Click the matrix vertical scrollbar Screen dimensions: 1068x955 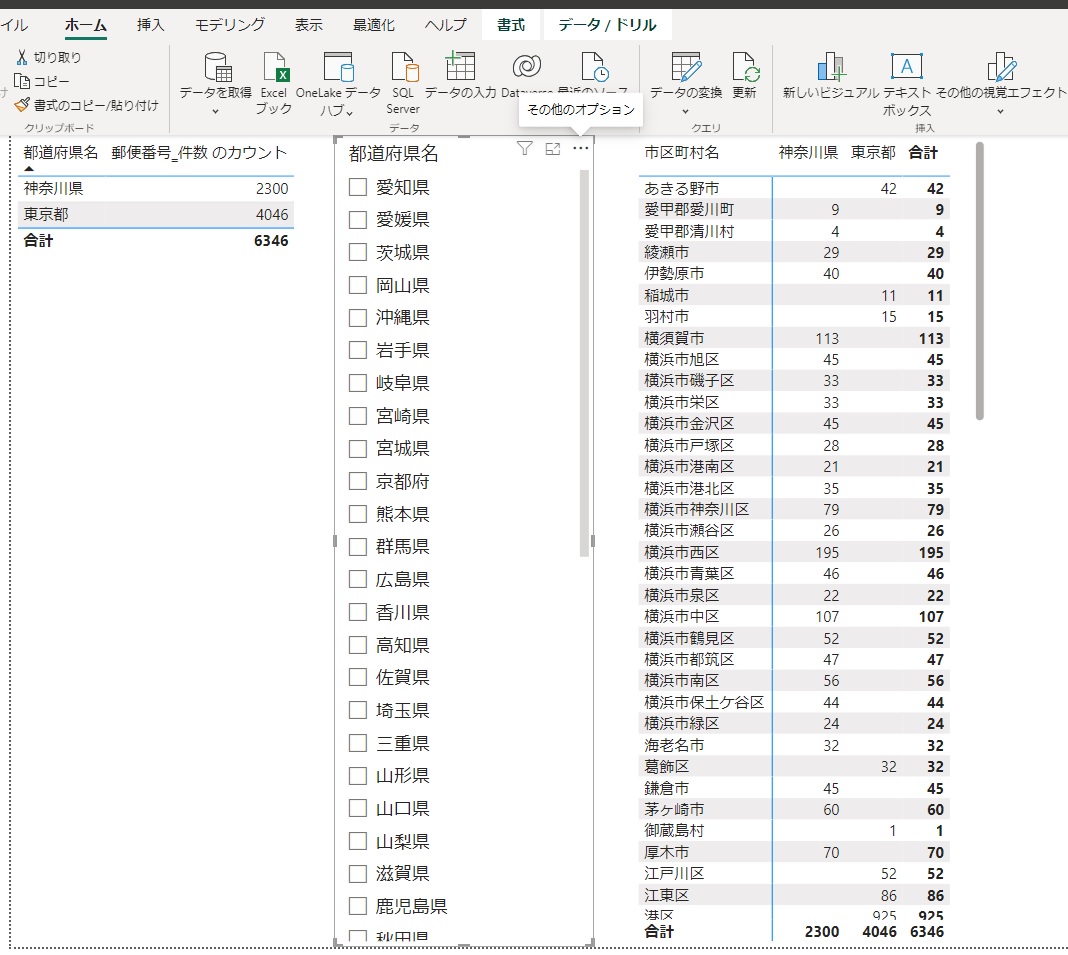(979, 280)
